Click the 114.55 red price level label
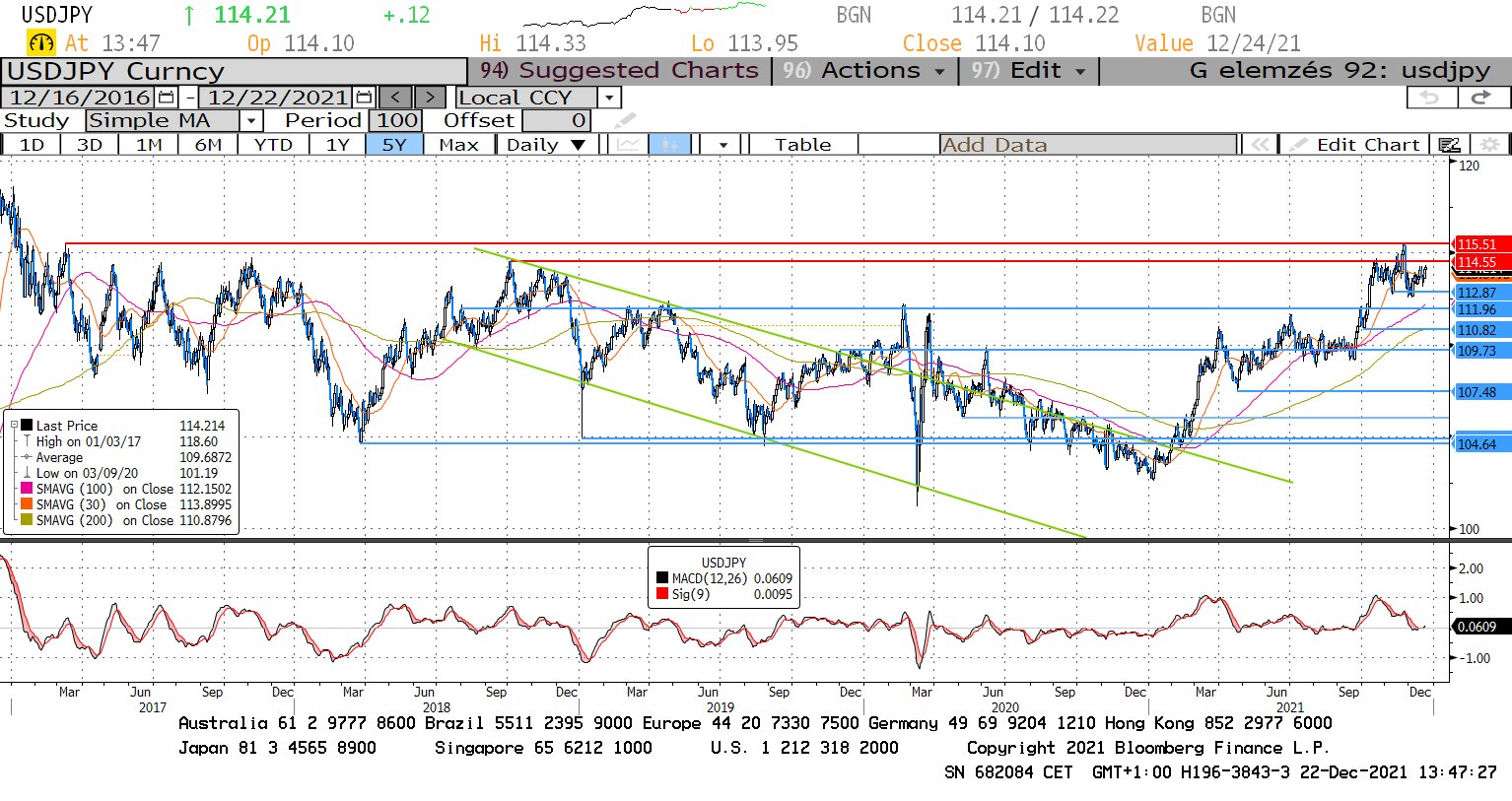 click(x=1482, y=262)
